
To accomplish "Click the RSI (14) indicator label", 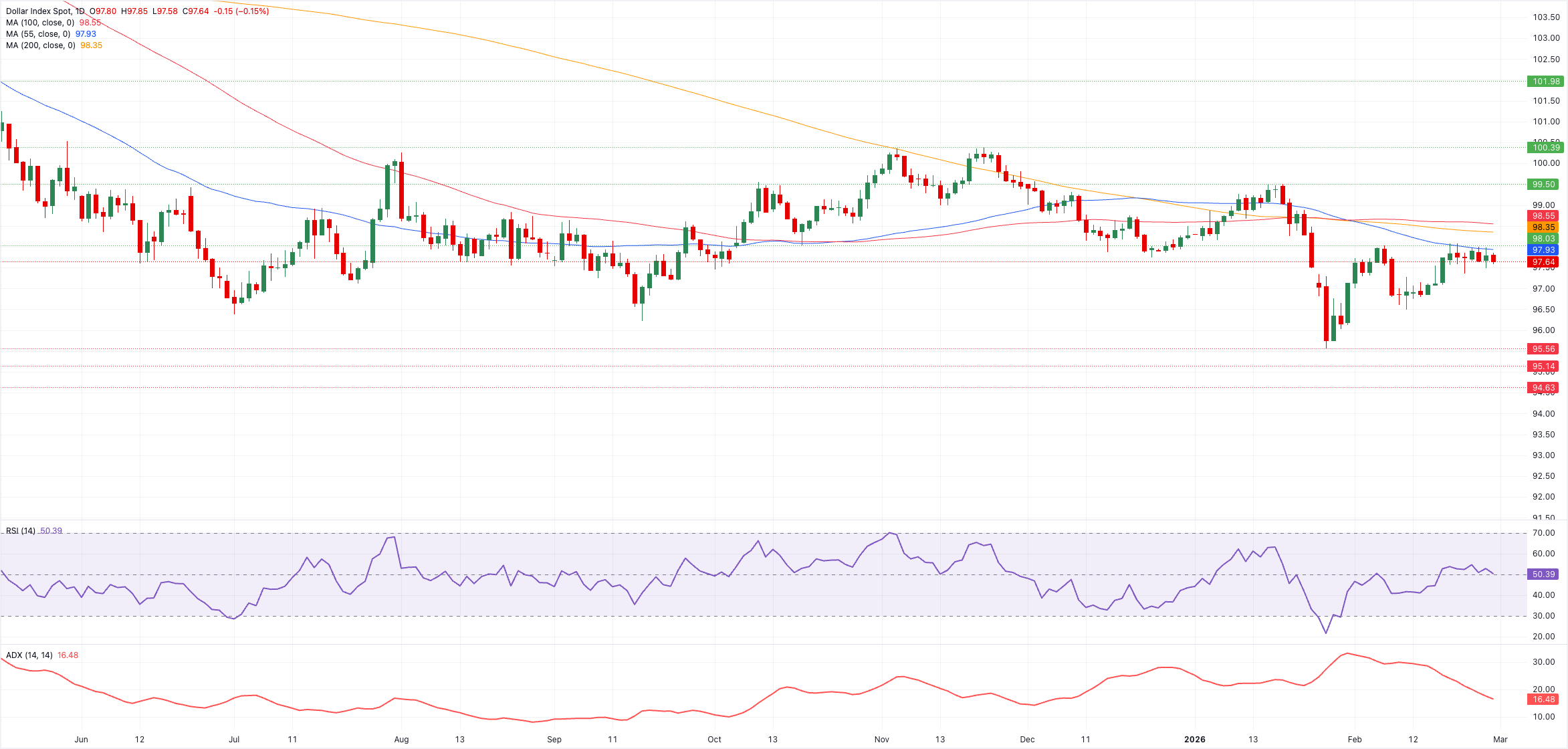I will pos(20,531).
